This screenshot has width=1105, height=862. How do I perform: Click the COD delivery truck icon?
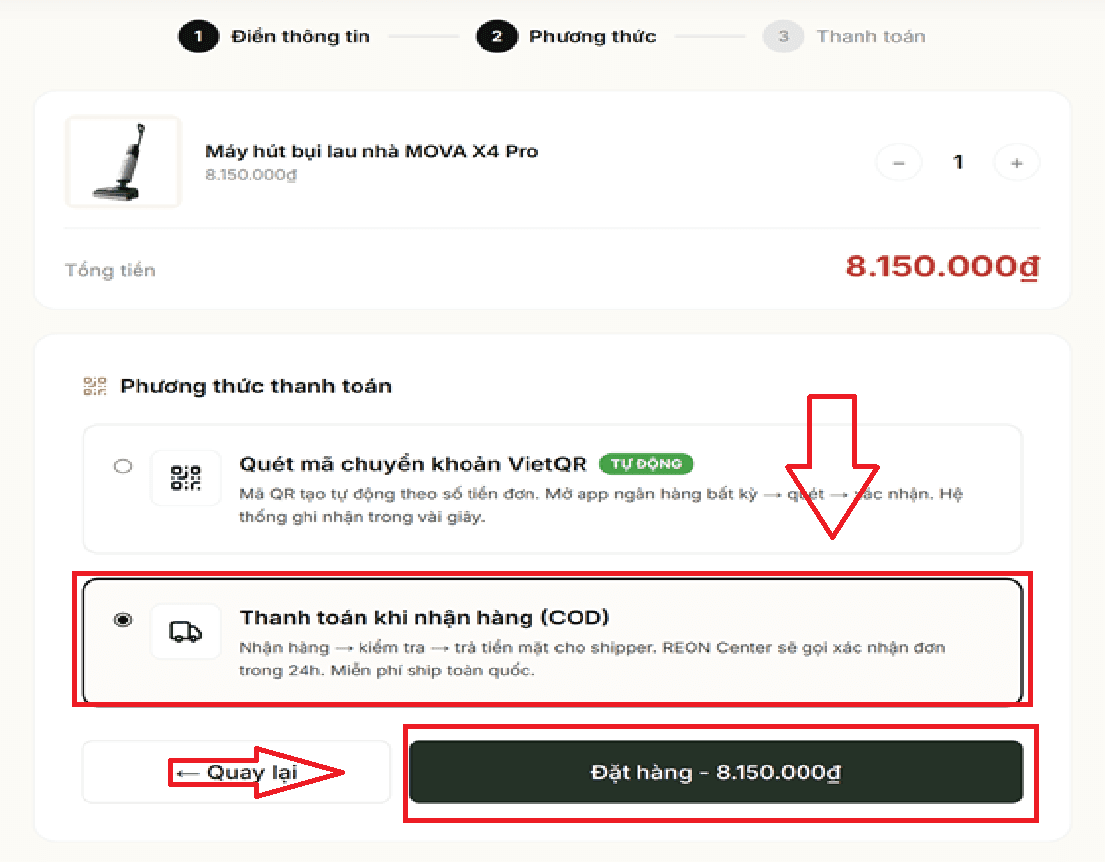tap(186, 632)
